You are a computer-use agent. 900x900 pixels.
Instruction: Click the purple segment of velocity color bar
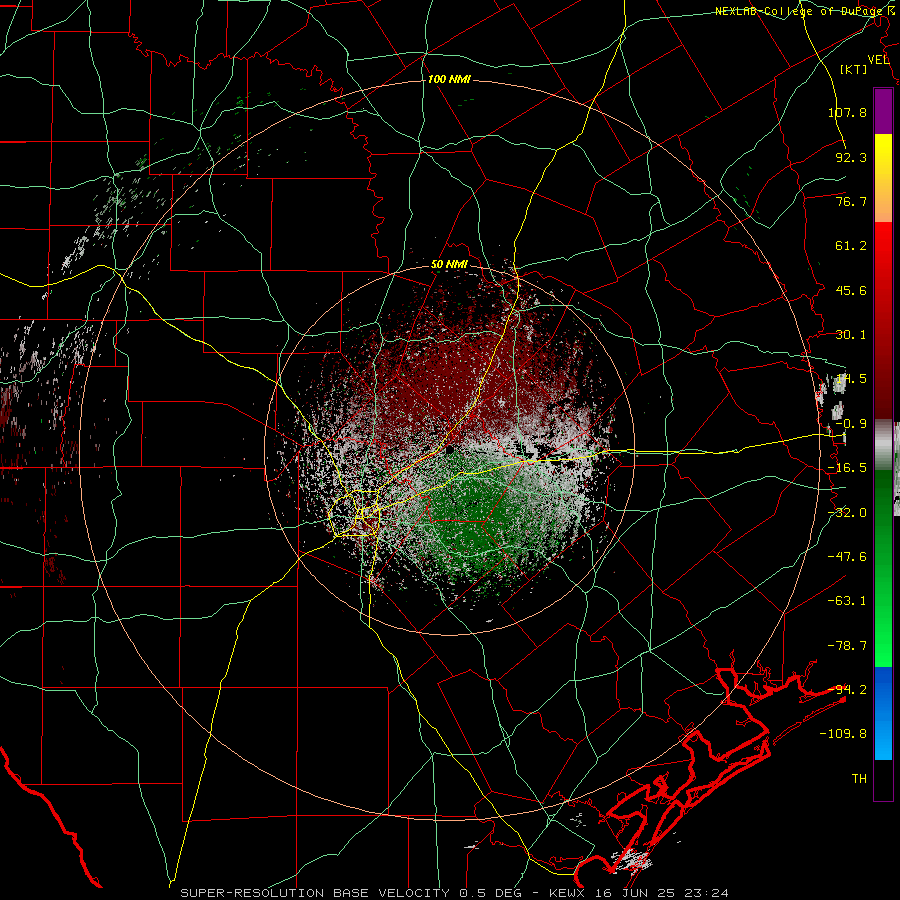click(883, 111)
